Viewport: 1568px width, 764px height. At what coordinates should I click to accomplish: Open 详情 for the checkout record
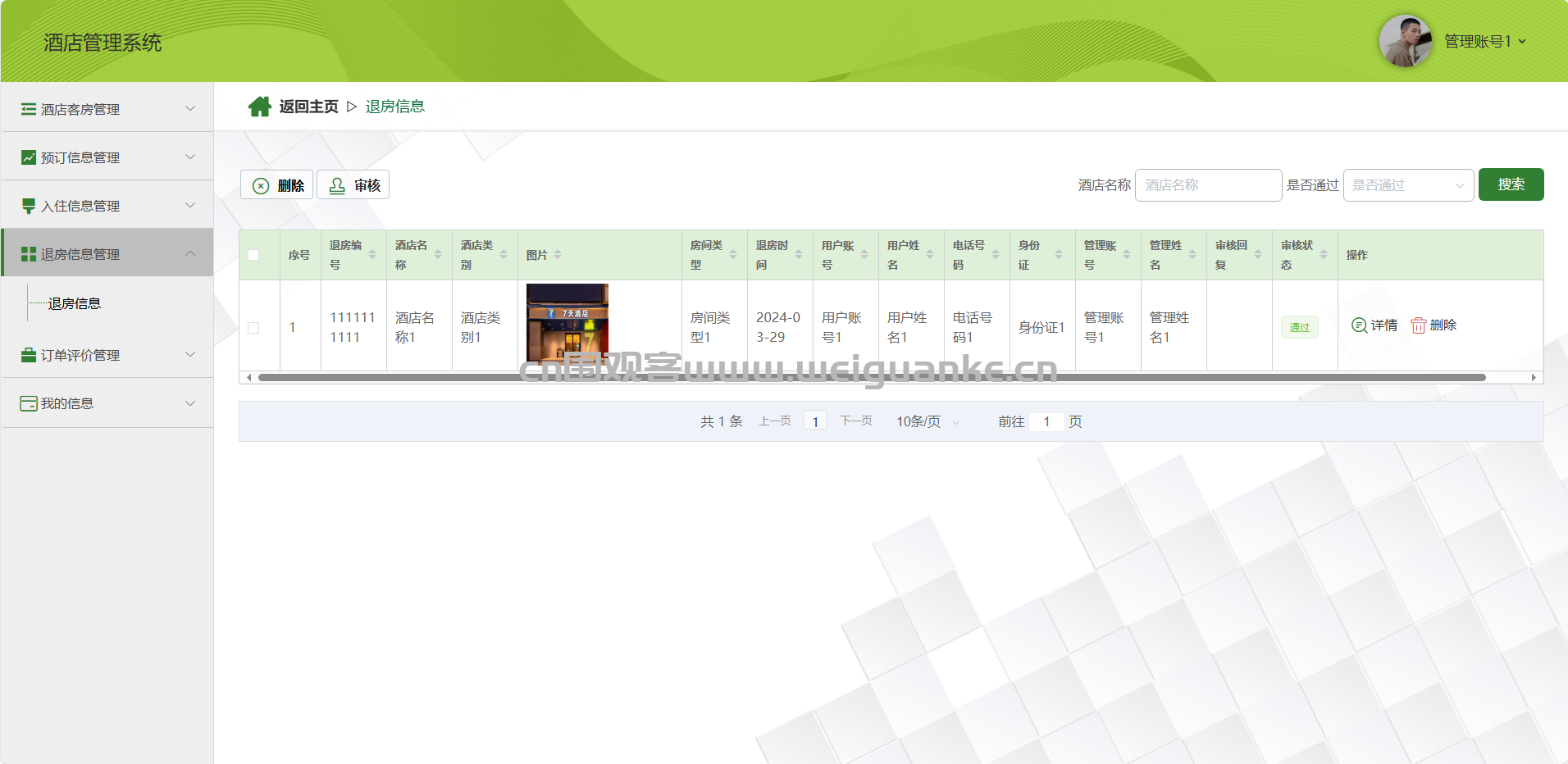(x=1374, y=325)
